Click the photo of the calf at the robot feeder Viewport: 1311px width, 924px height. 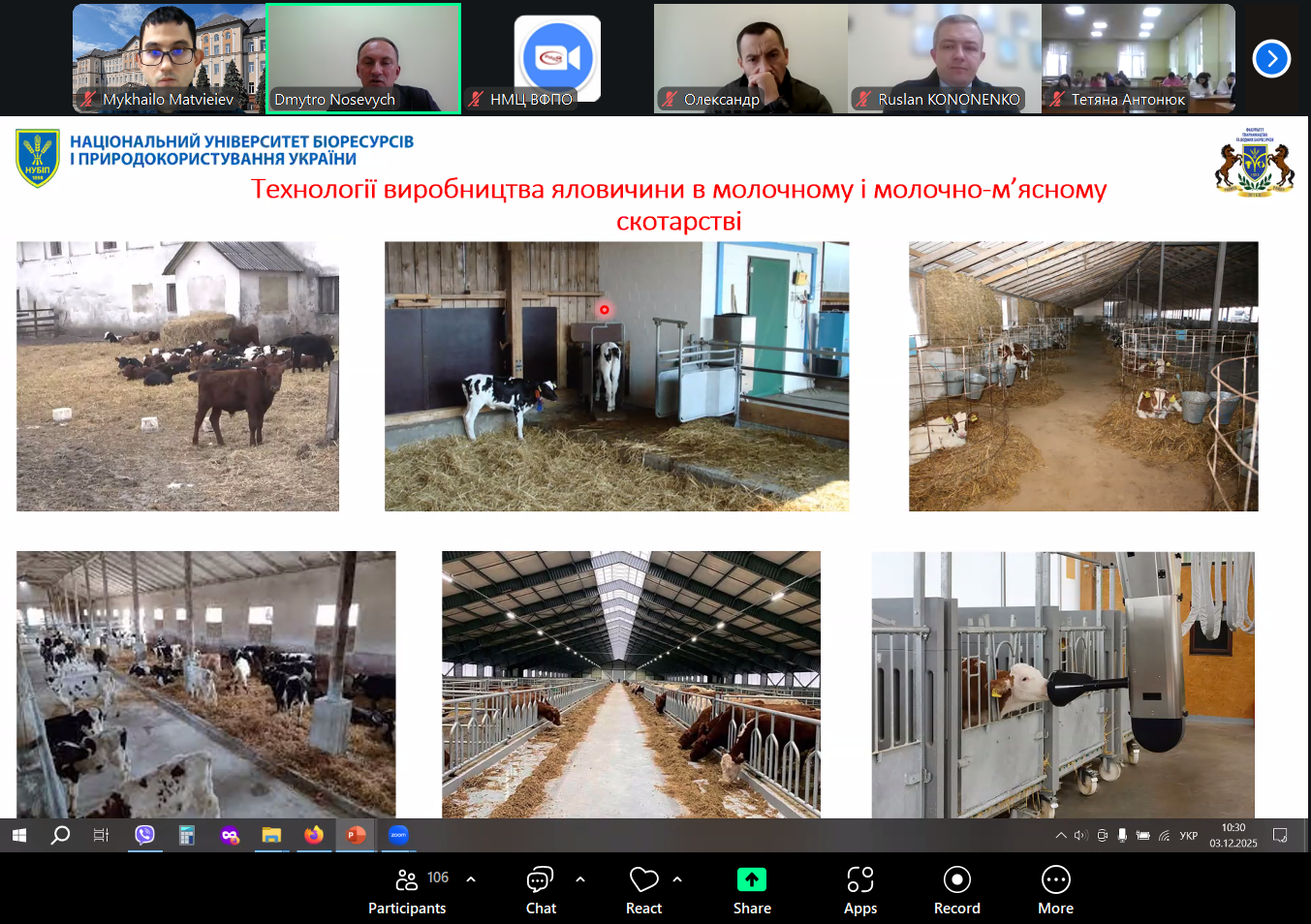[x=1063, y=685]
